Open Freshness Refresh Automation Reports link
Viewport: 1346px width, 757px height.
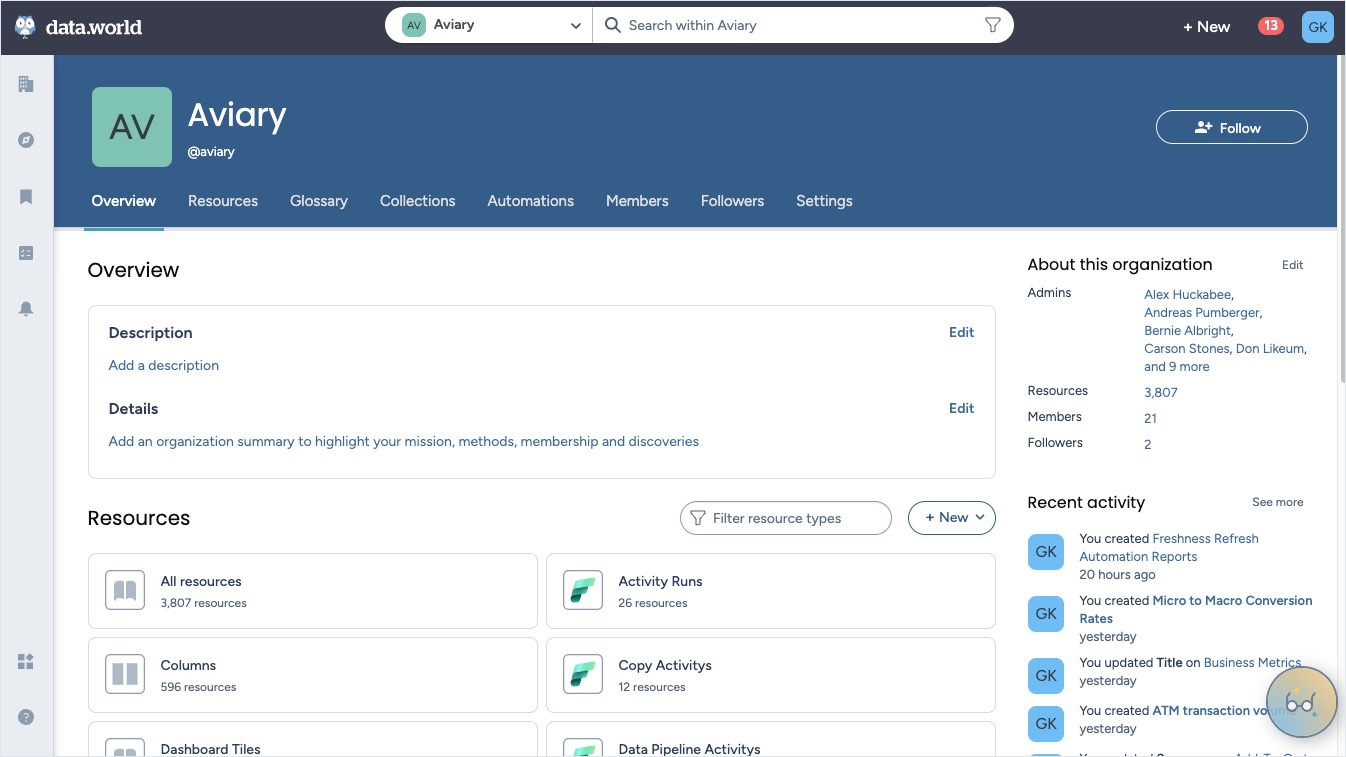[1168, 547]
